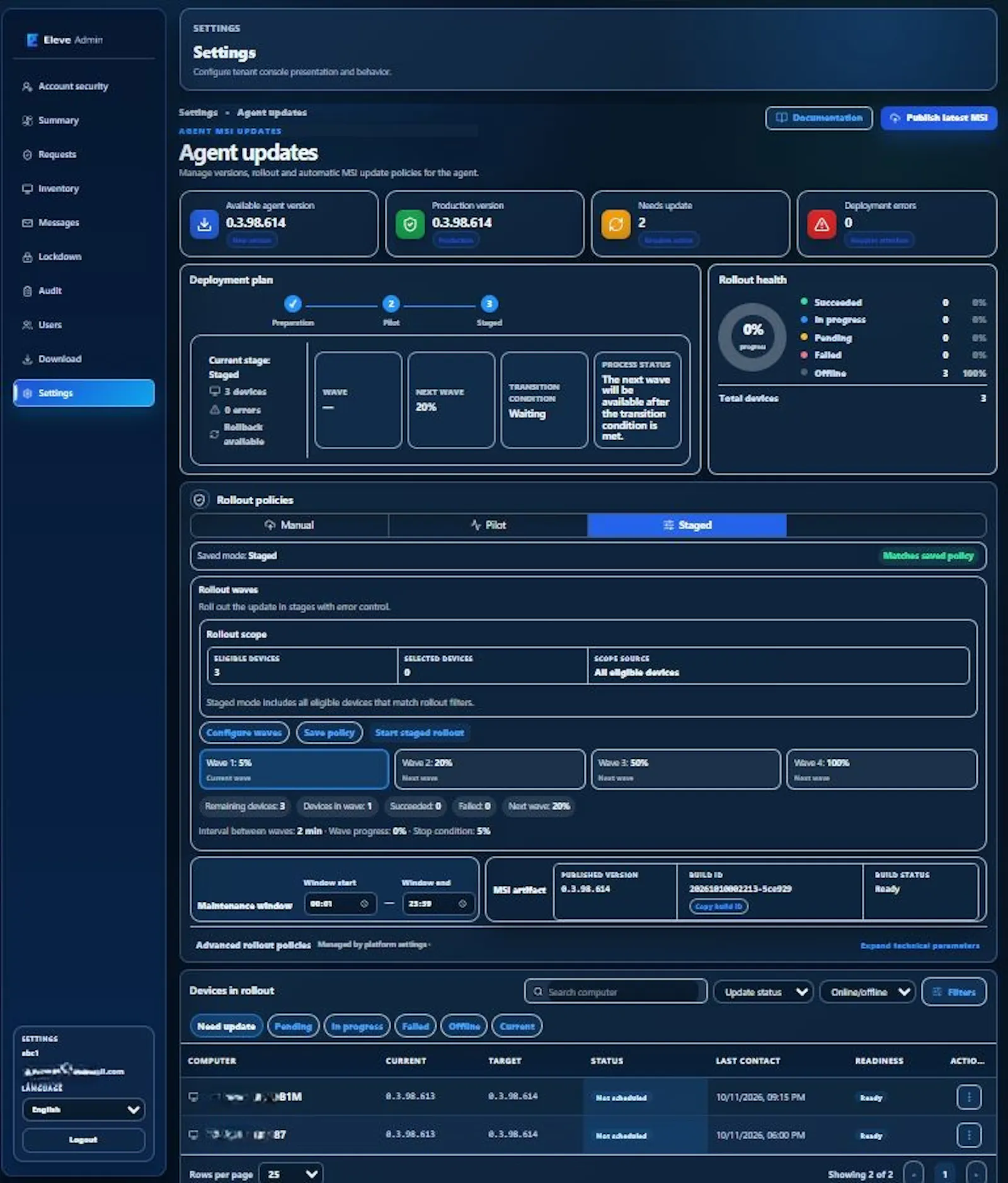Open Inventory in the sidebar
This screenshot has width=1008, height=1183.
[x=84, y=189]
